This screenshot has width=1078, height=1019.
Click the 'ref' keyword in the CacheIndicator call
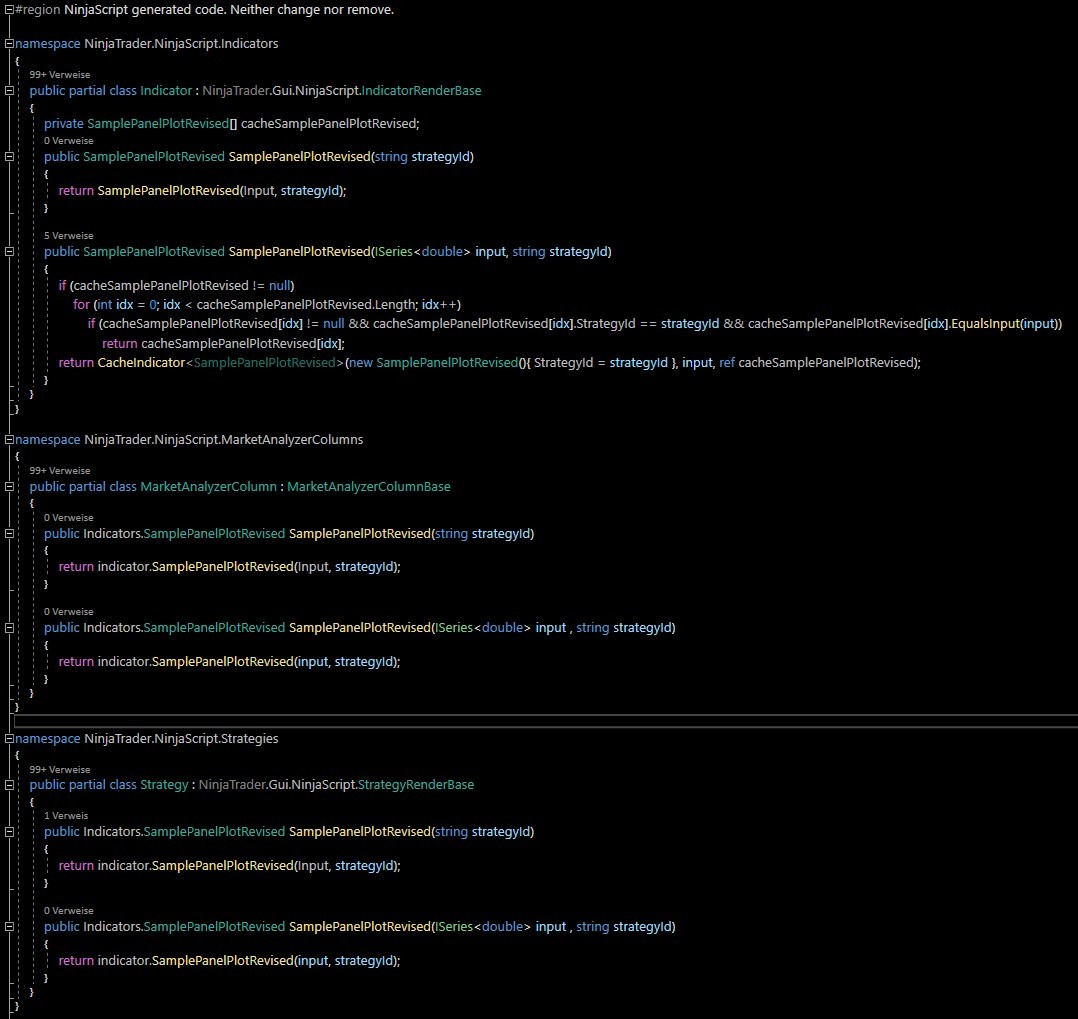tap(727, 362)
